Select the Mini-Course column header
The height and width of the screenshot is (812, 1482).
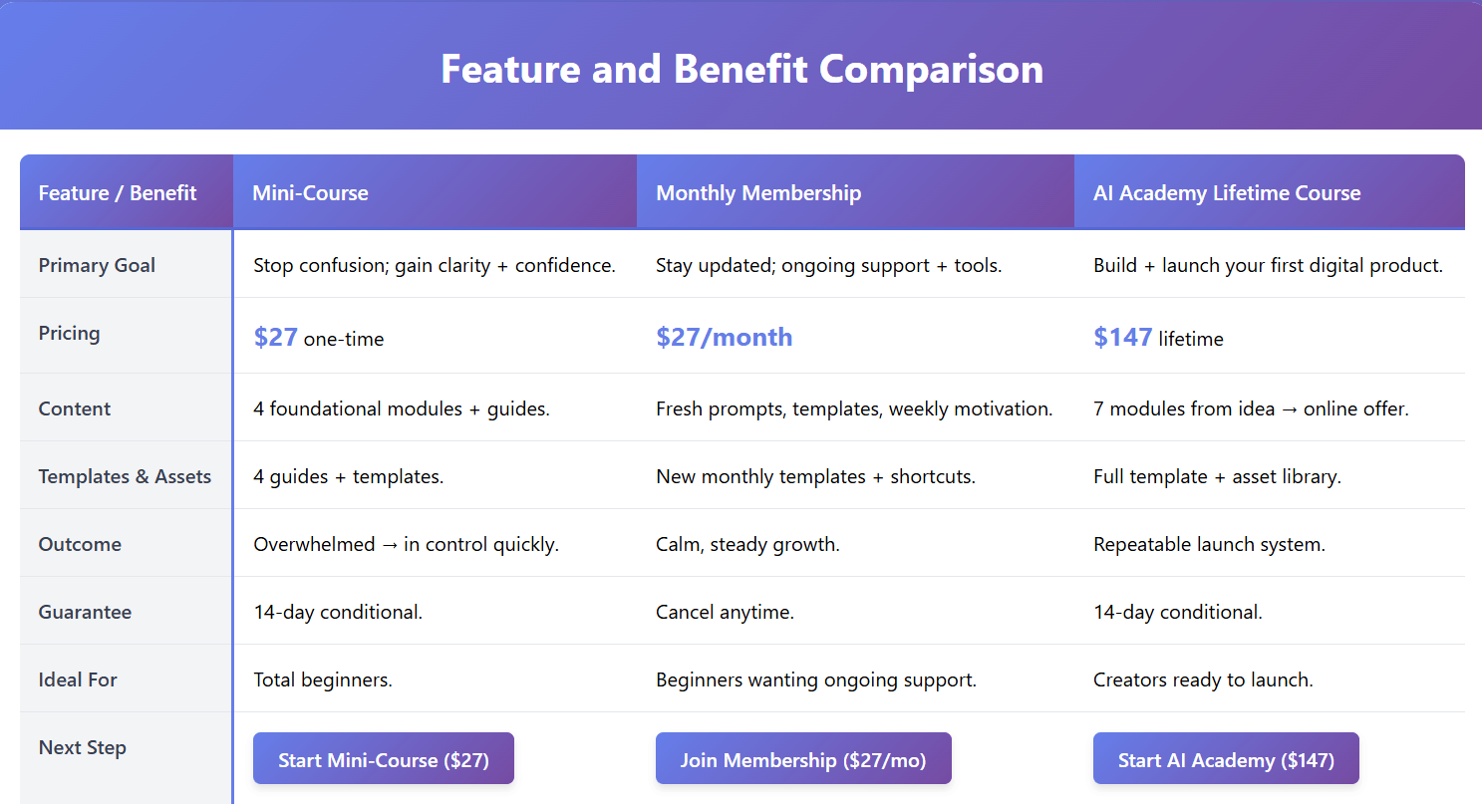point(310,193)
